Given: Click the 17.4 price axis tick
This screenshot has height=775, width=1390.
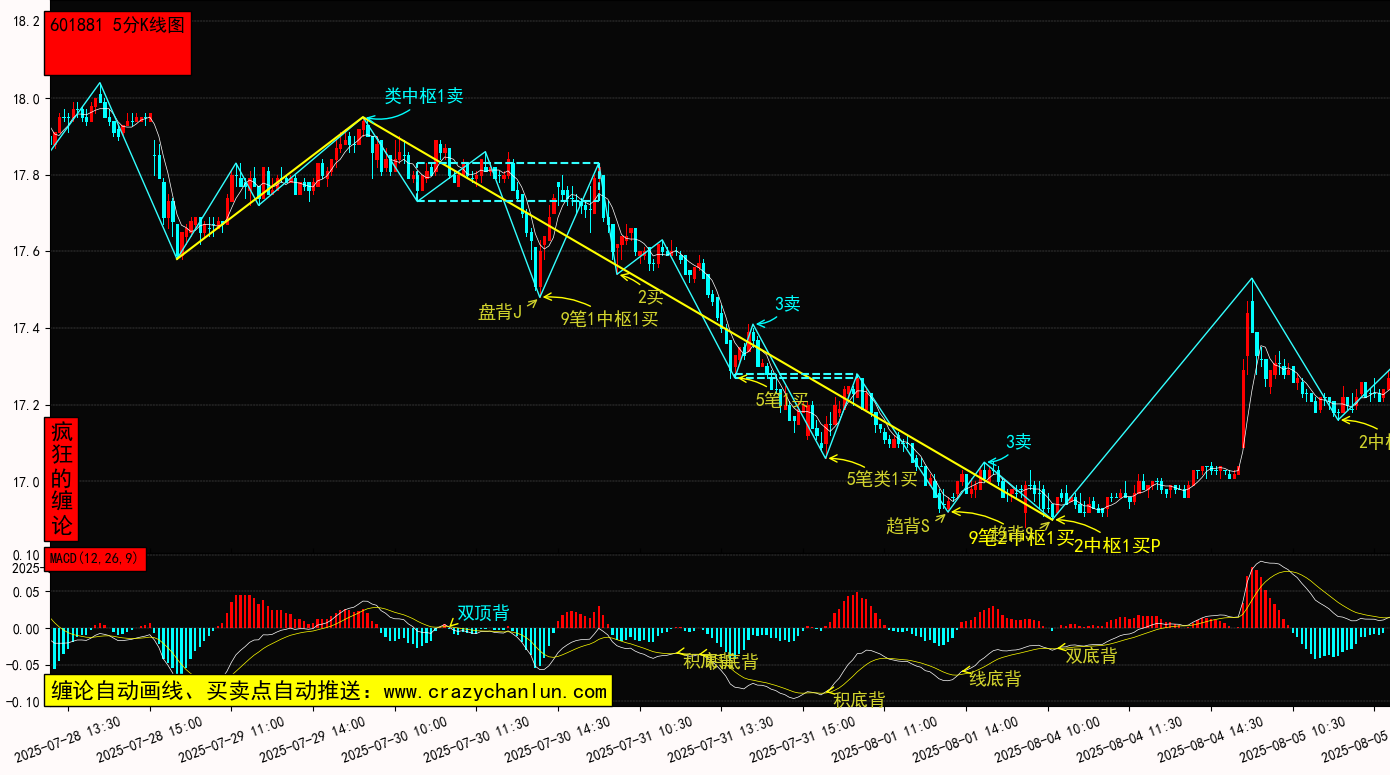Looking at the screenshot, I should [25, 329].
